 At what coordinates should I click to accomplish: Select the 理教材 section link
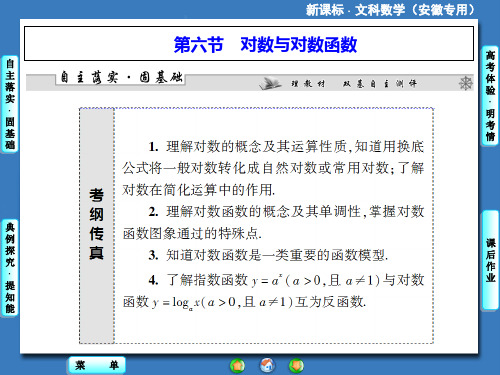tap(308, 84)
